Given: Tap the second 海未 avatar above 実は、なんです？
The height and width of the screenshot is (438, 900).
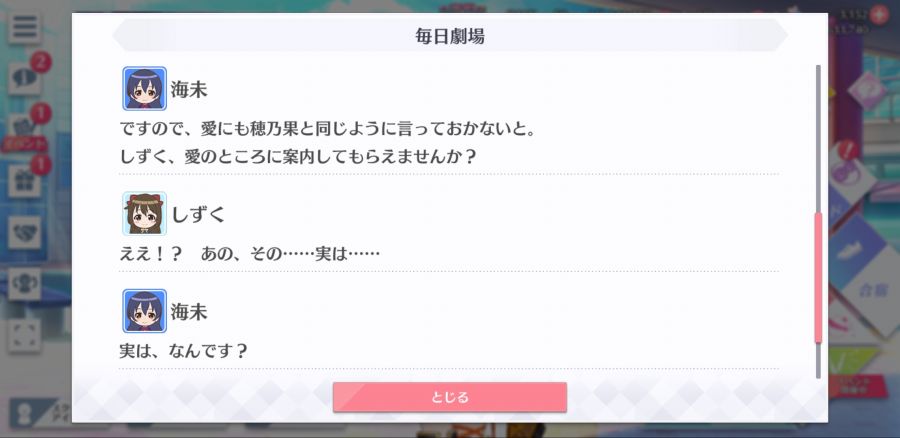Looking at the screenshot, I should [x=145, y=311].
